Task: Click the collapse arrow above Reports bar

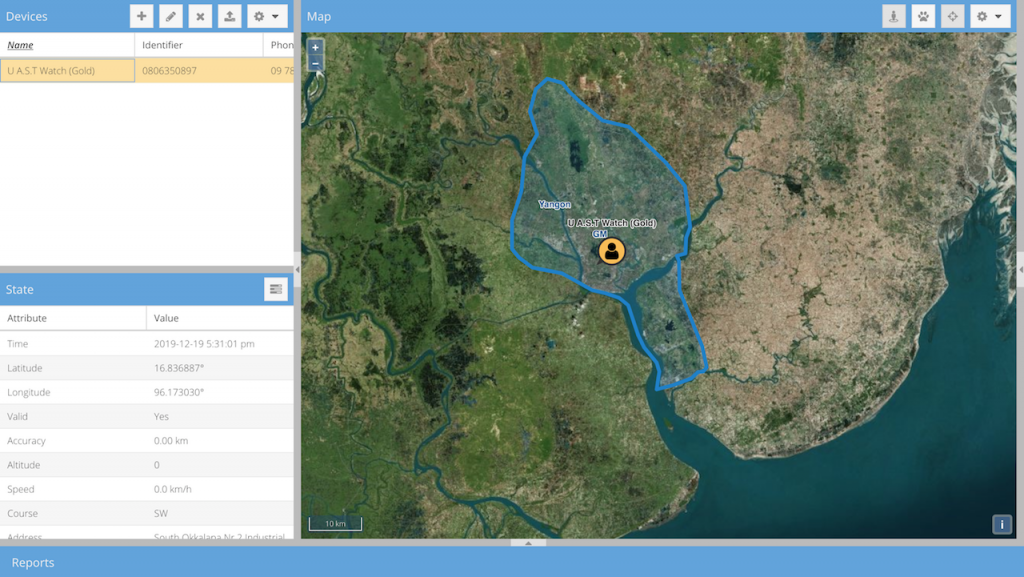Action: pos(528,542)
